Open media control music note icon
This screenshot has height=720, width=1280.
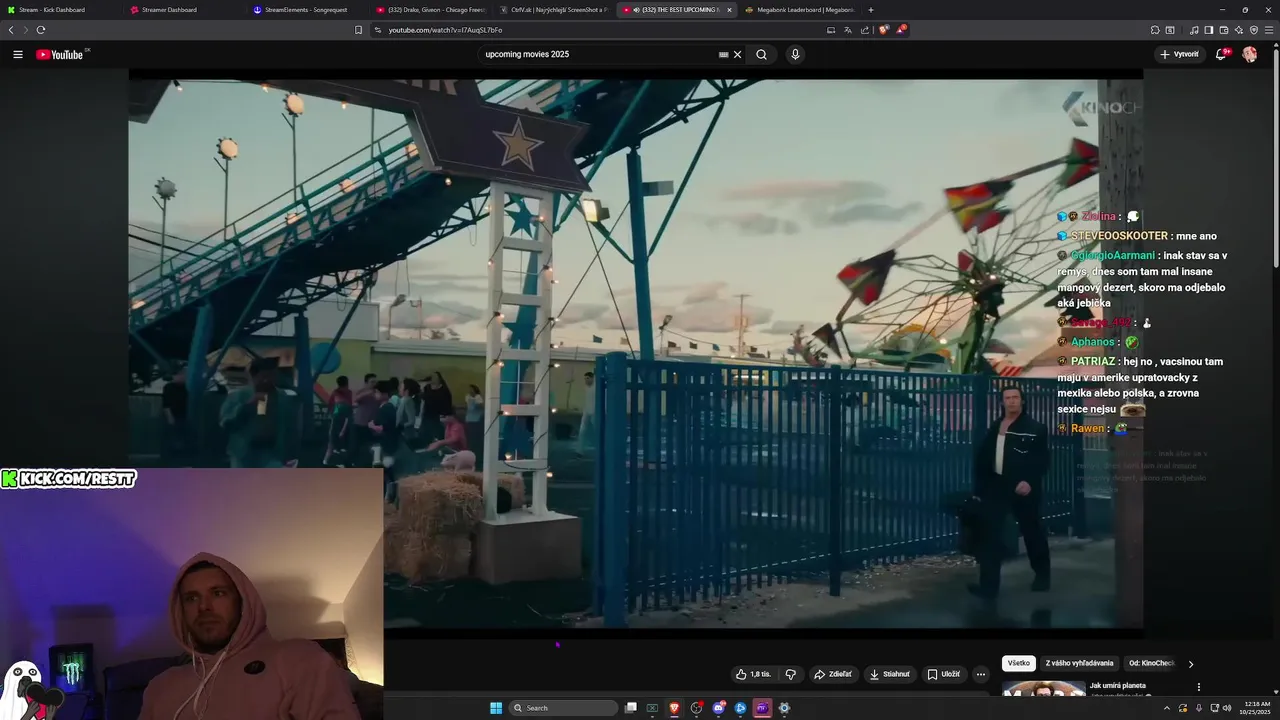click(x=1194, y=30)
